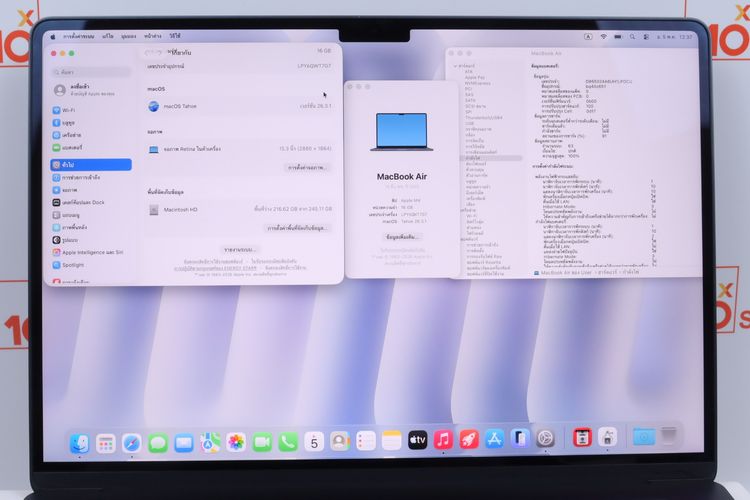Launch Safari from the Dock
This screenshot has width=750, height=500.
[132, 443]
